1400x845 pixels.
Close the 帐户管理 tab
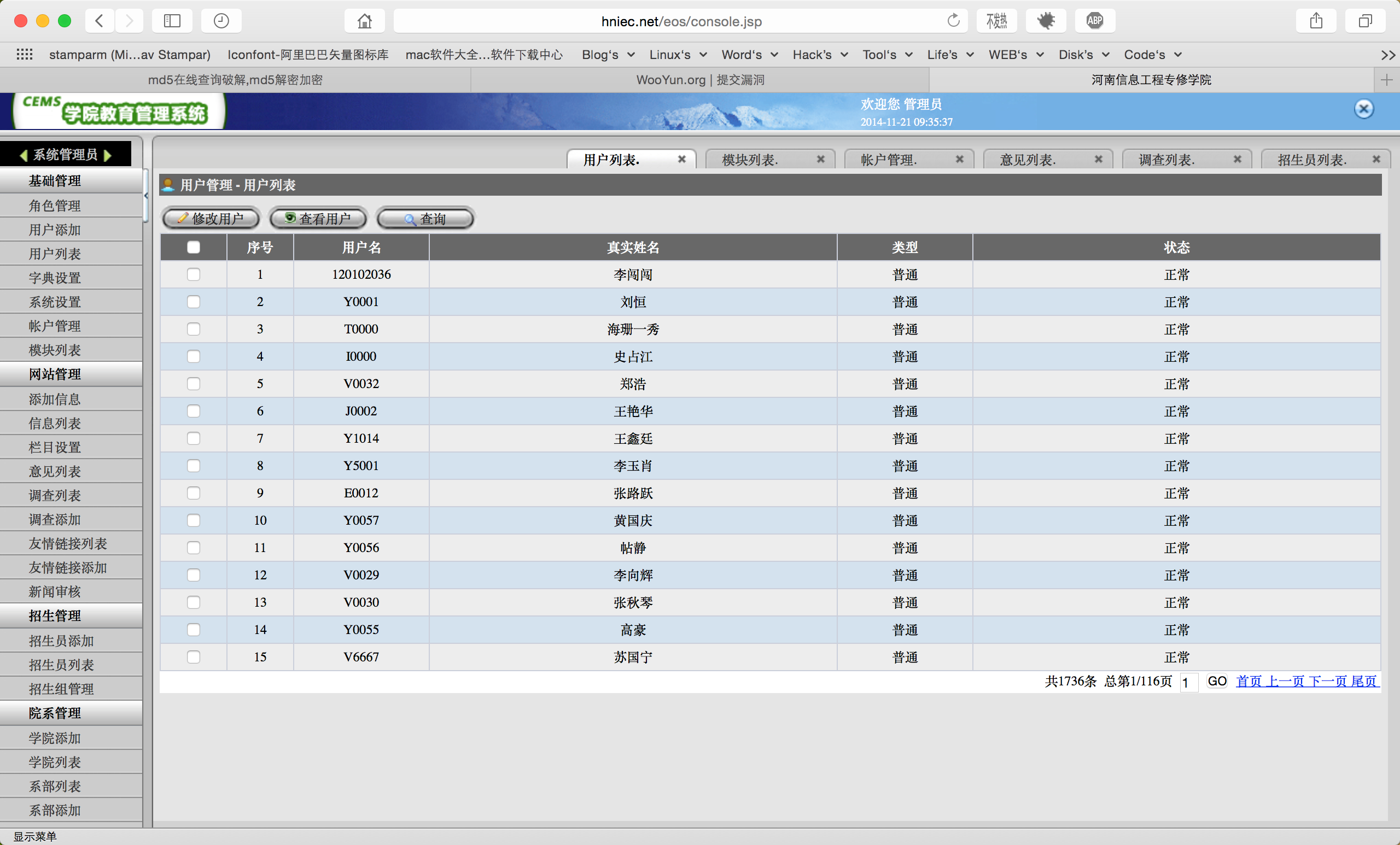pos(960,160)
